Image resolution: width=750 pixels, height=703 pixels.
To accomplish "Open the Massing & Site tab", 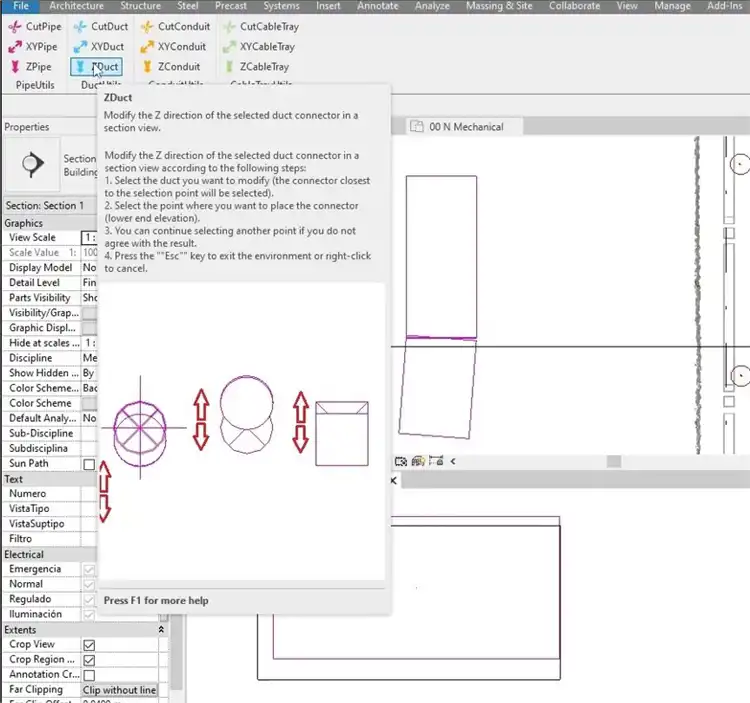I will [499, 6].
